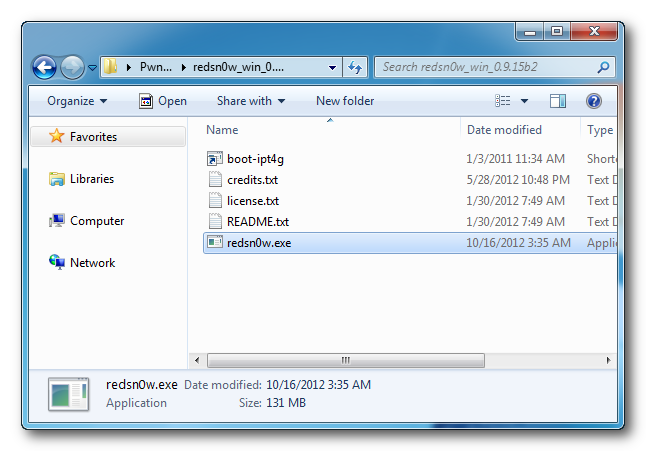Select the redsn0w.exe application file
Viewport: 646px width, 451px height.
click(258, 242)
